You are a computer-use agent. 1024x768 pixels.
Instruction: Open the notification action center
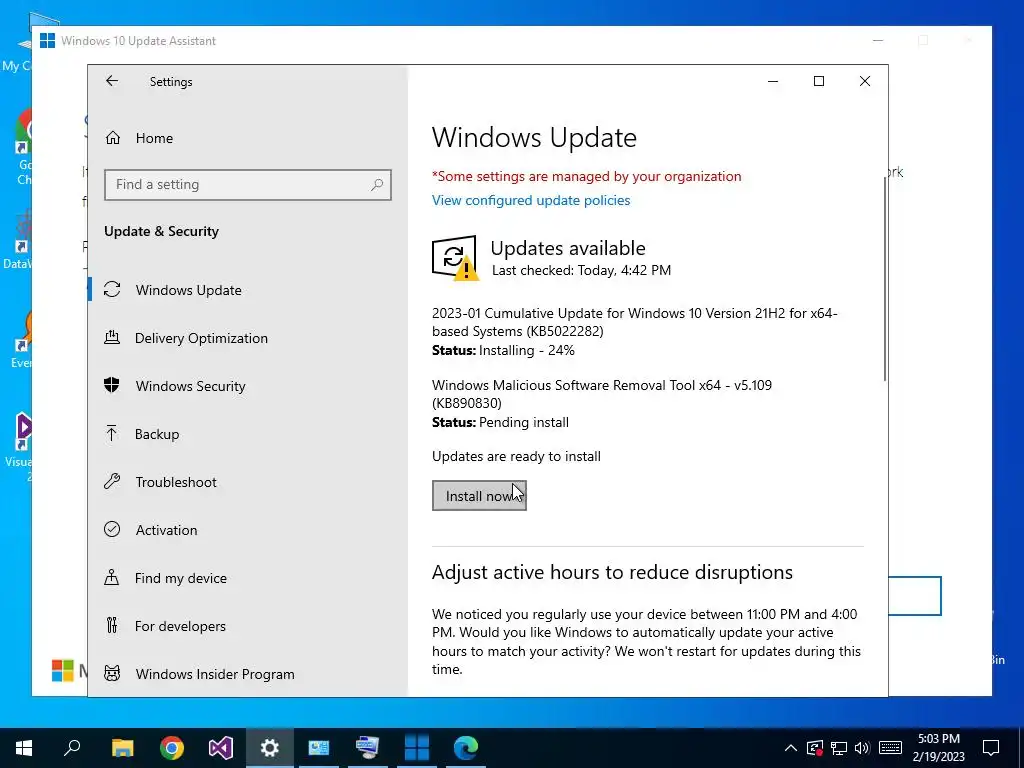pos(991,748)
